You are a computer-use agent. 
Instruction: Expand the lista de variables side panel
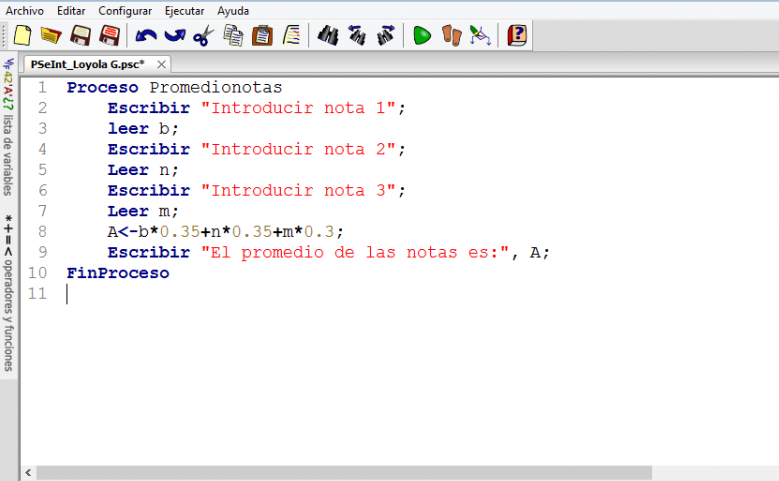pyautogui.click(x=8, y=126)
